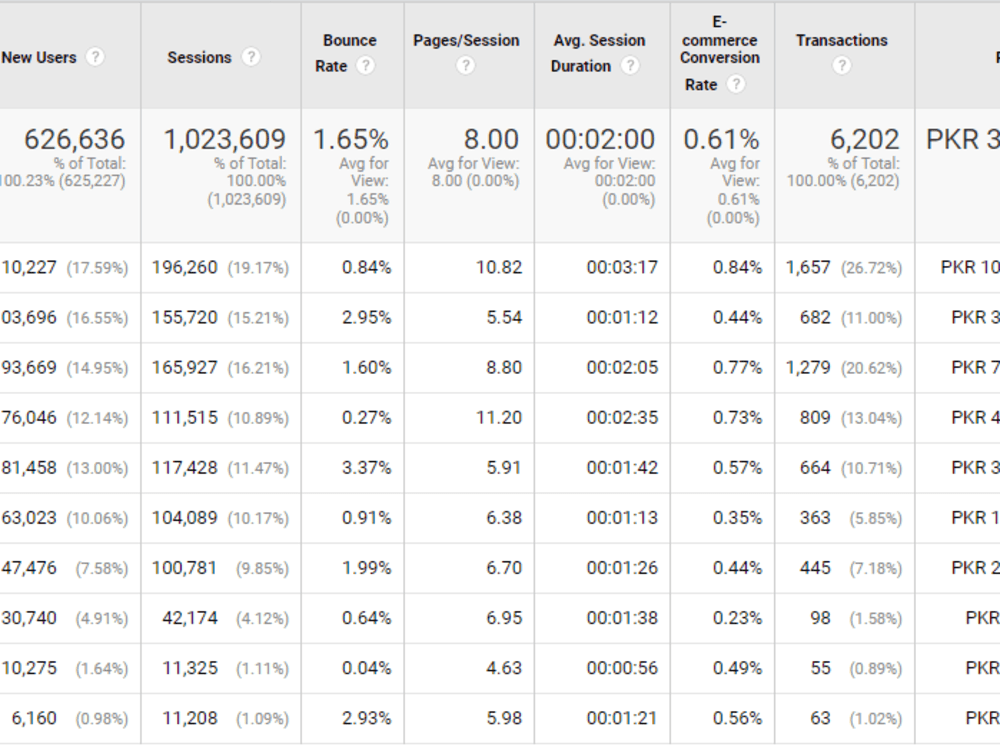The height and width of the screenshot is (750, 1000).
Task: Open help icon beside E-commerce Conversion Rate
Action: point(736,84)
